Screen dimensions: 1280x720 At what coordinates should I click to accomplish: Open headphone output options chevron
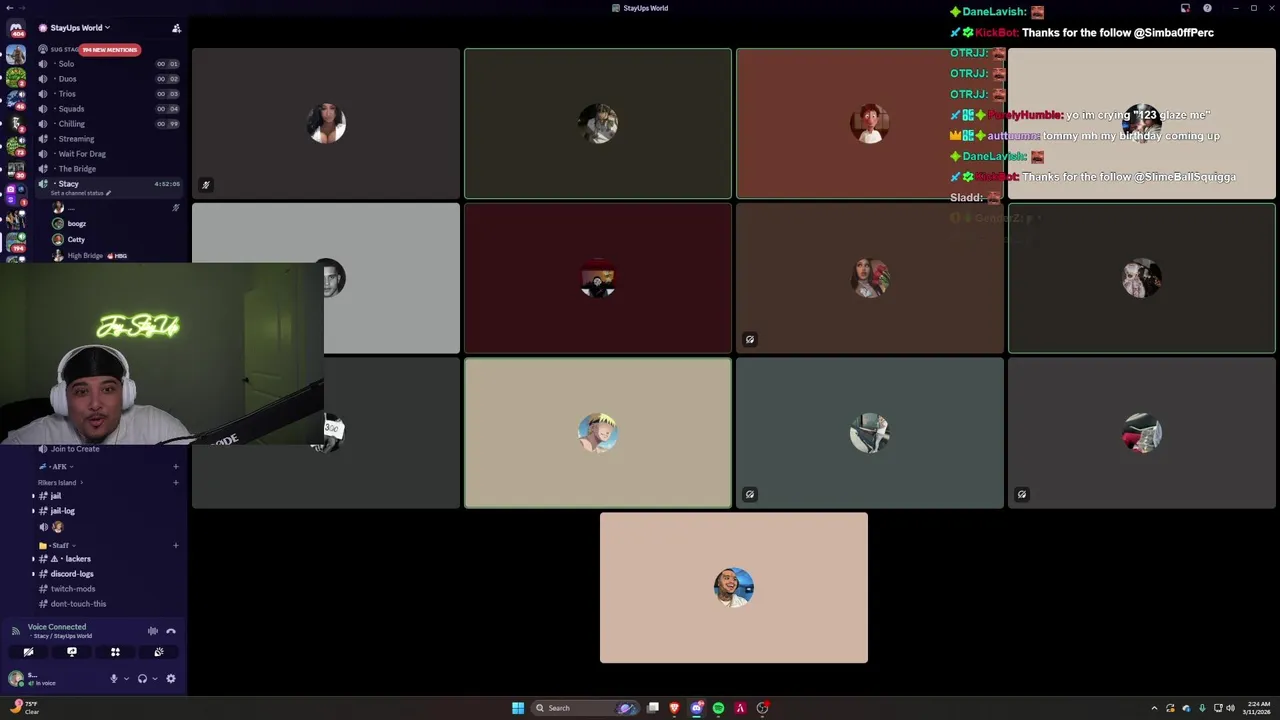[x=155, y=679]
